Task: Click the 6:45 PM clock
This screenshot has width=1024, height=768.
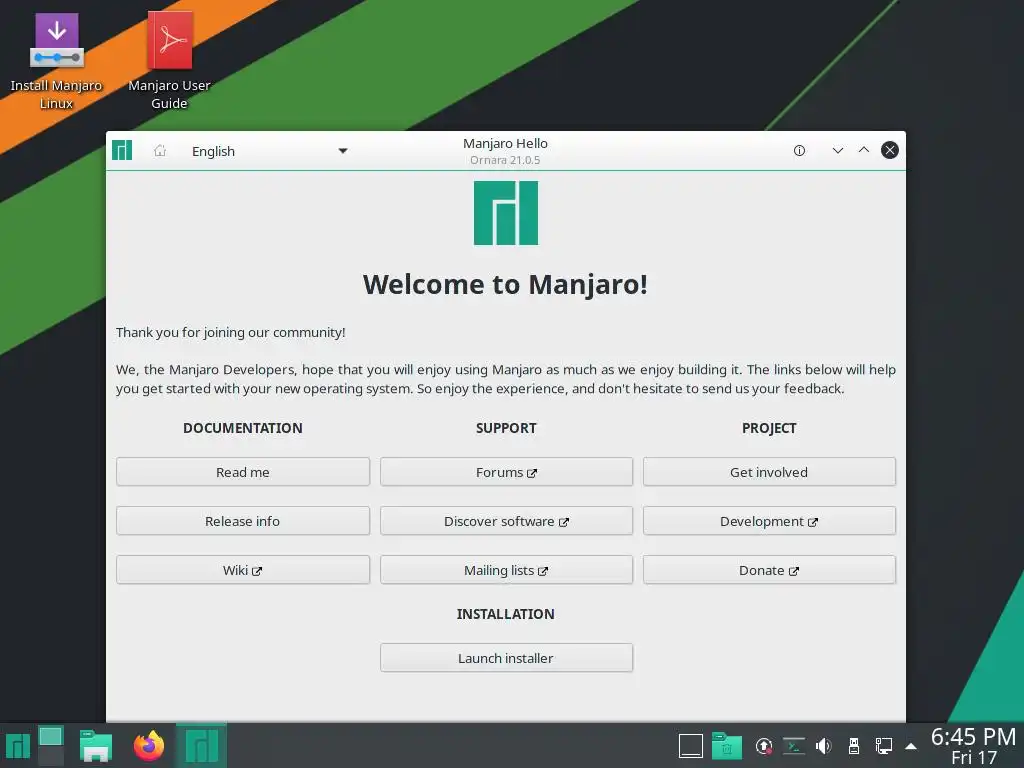Action: pyautogui.click(x=974, y=746)
